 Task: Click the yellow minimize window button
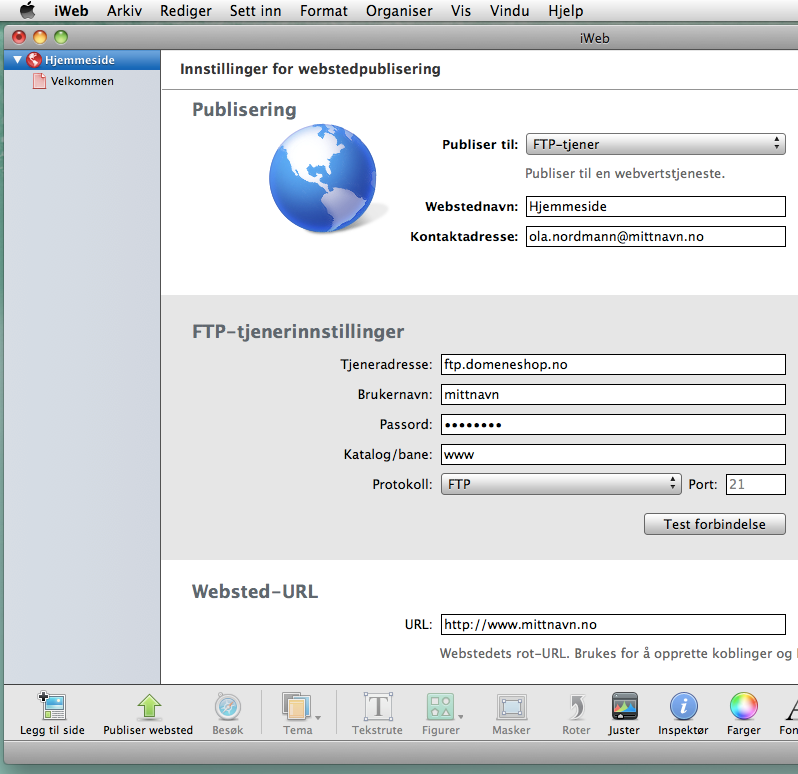point(40,37)
